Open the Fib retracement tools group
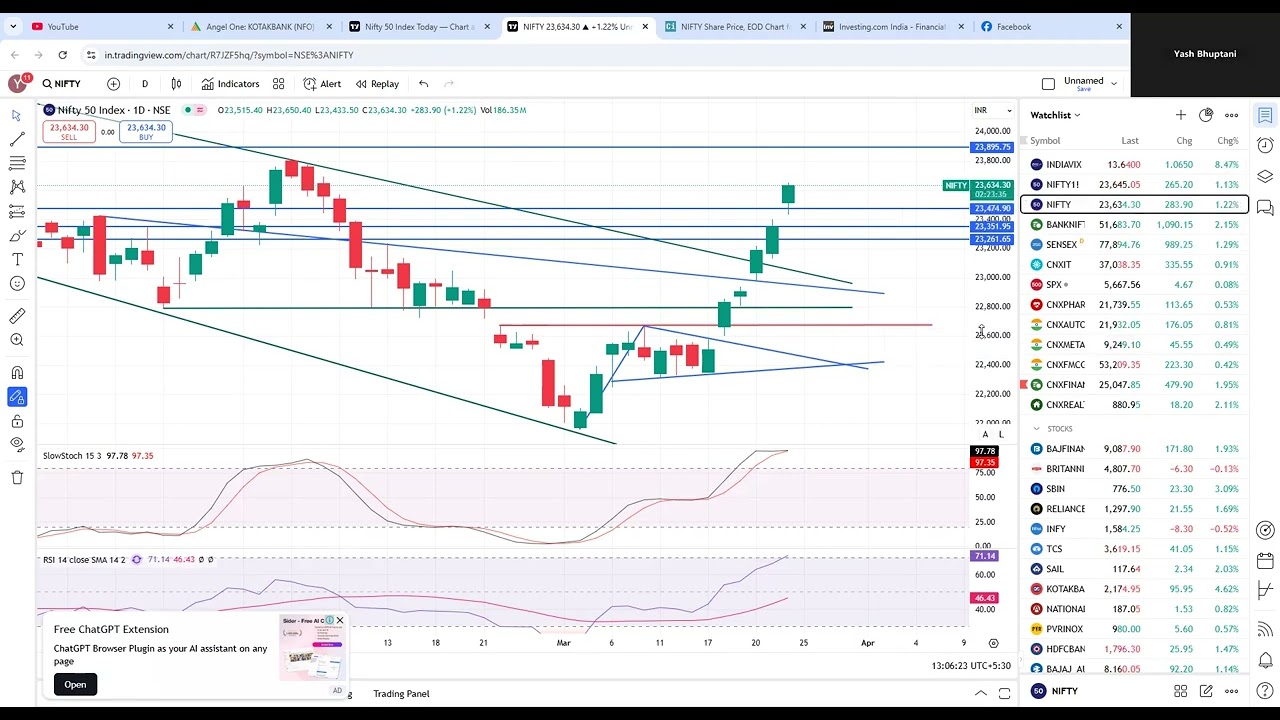The image size is (1280, 720). pyautogui.click(x=17, y=163)
